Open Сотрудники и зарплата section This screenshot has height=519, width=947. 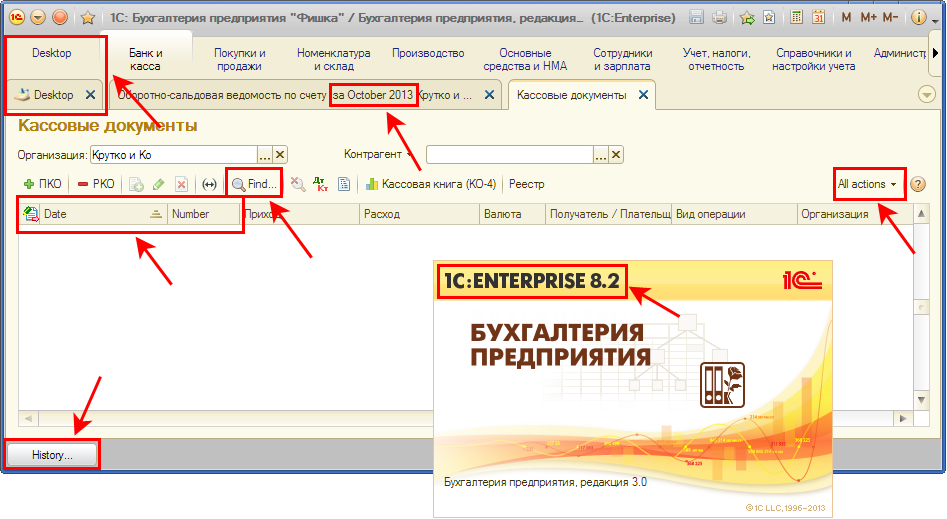pyautogui.click(x=622, y=59)
